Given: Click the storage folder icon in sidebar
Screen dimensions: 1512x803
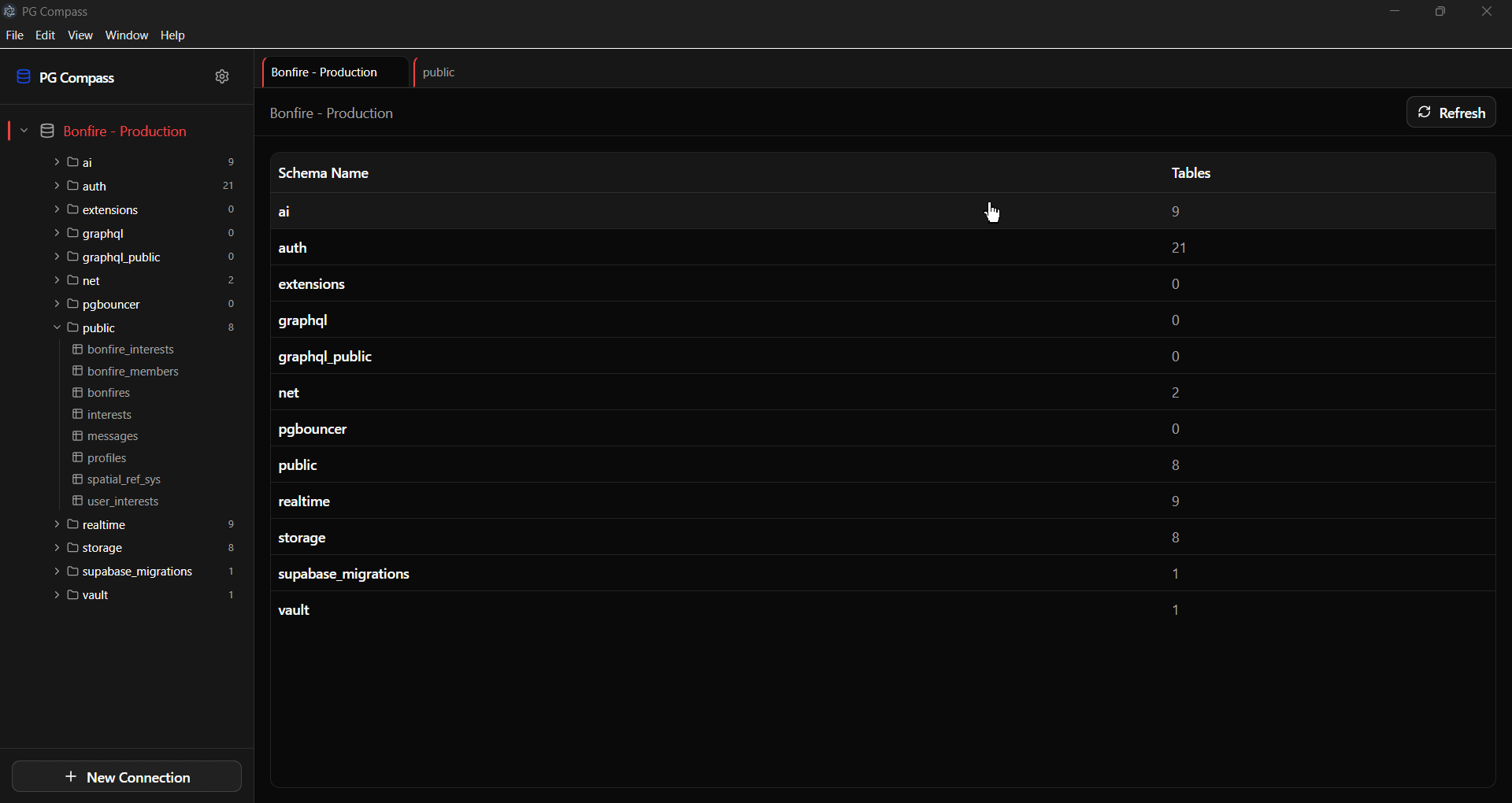Looking at the screenshot, I should 73,548.
